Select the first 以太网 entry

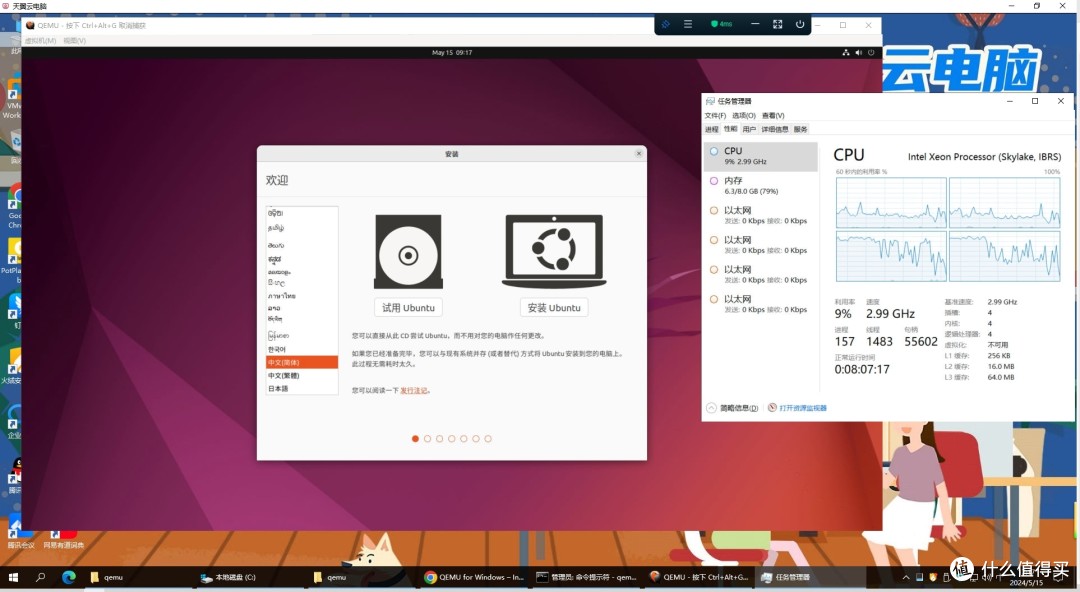tap(760, 215)
